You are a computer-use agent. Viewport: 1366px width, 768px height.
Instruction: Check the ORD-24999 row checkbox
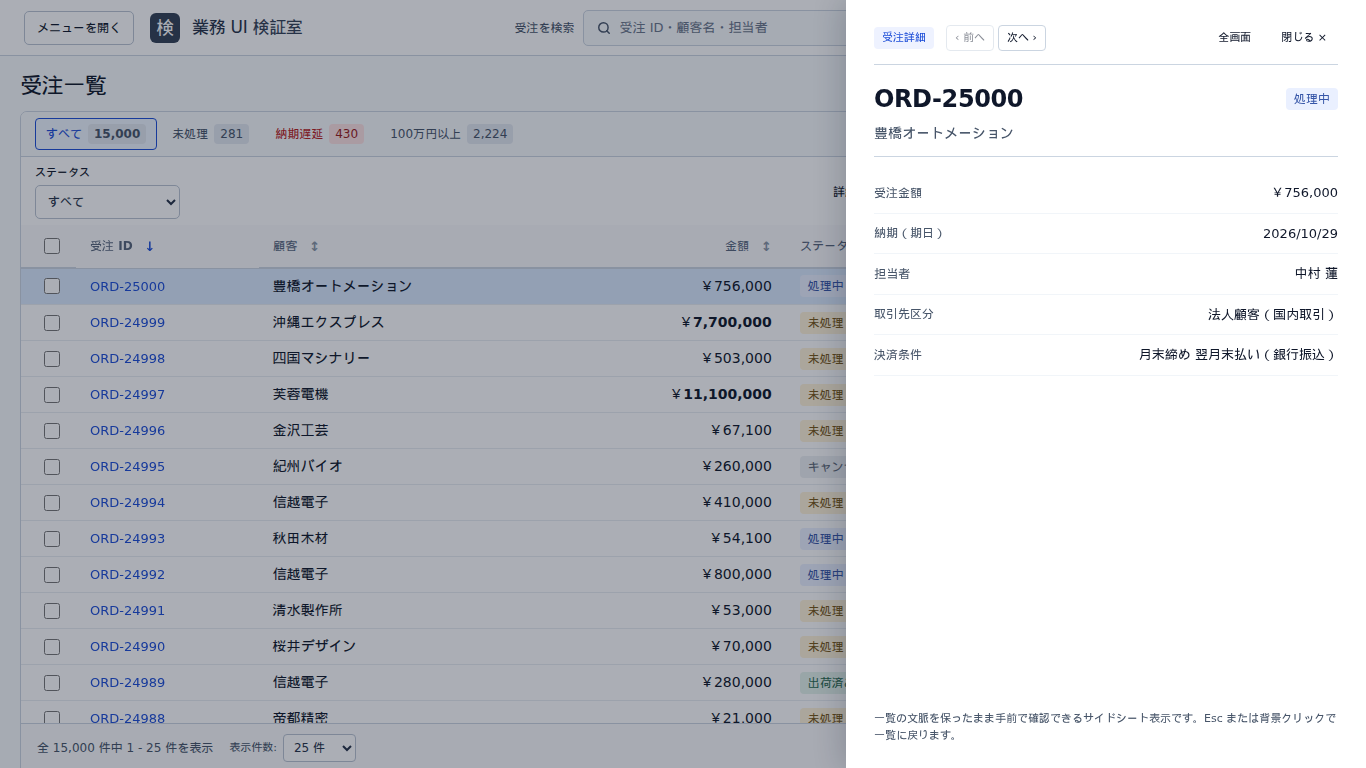pos(52,322)
